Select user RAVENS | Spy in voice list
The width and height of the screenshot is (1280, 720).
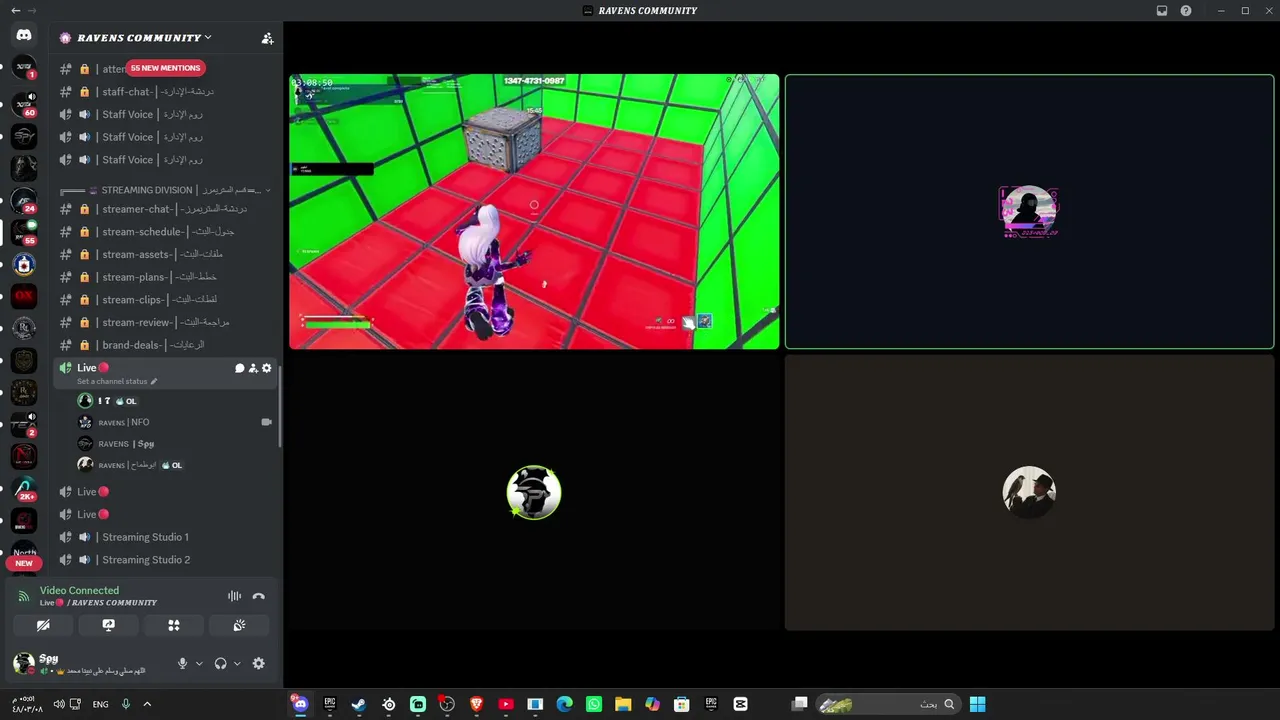[x=175, y=444]
